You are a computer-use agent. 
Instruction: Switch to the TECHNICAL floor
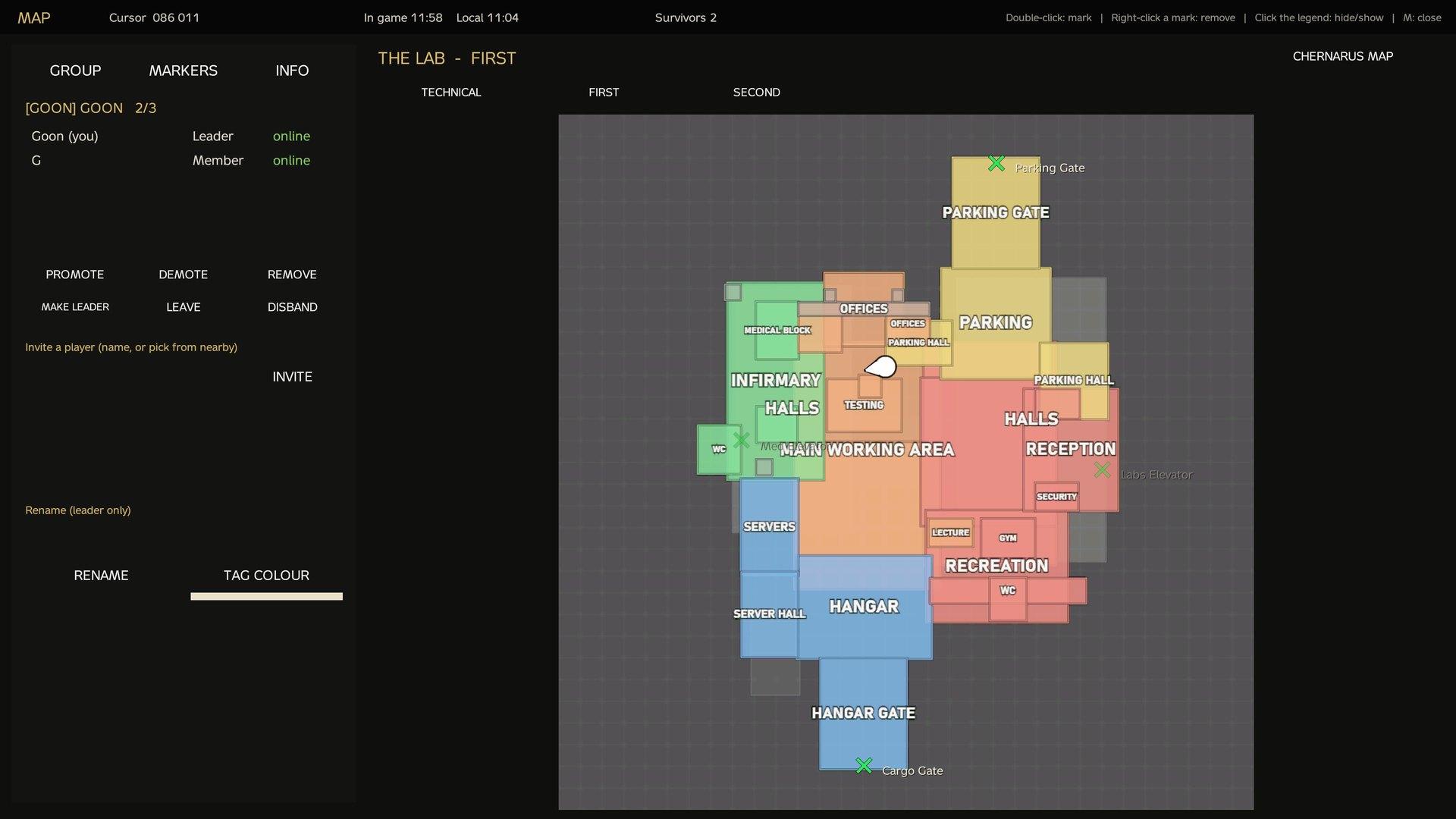(x=451, y=93)
